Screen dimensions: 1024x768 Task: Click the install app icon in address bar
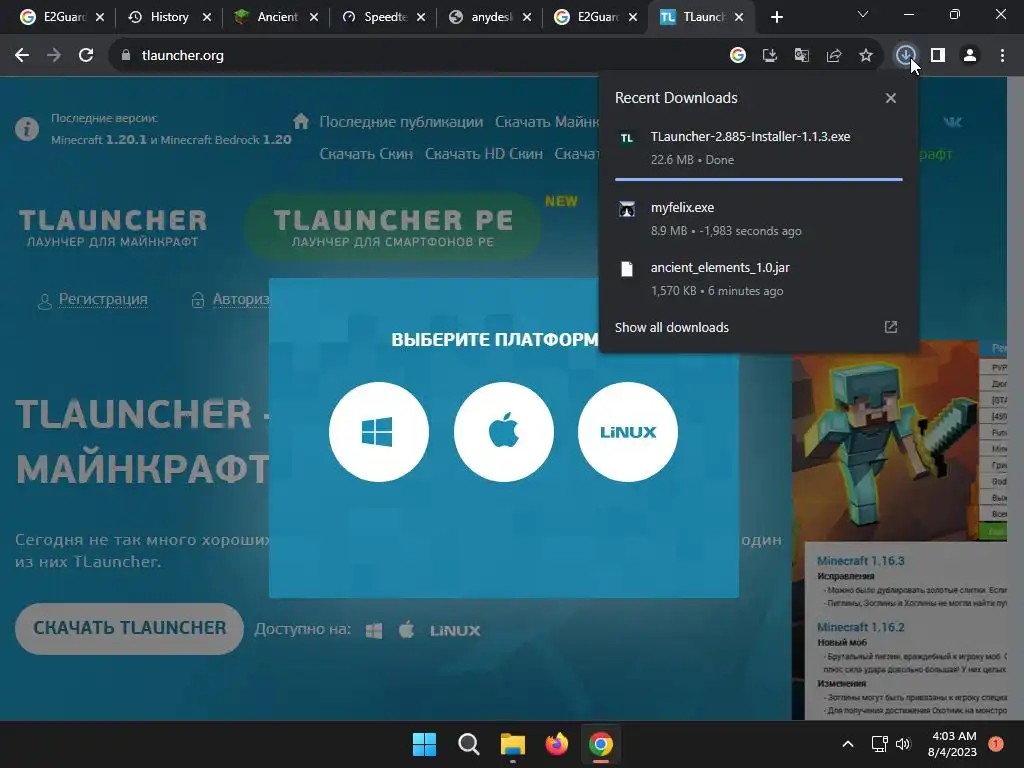(770, 56)
